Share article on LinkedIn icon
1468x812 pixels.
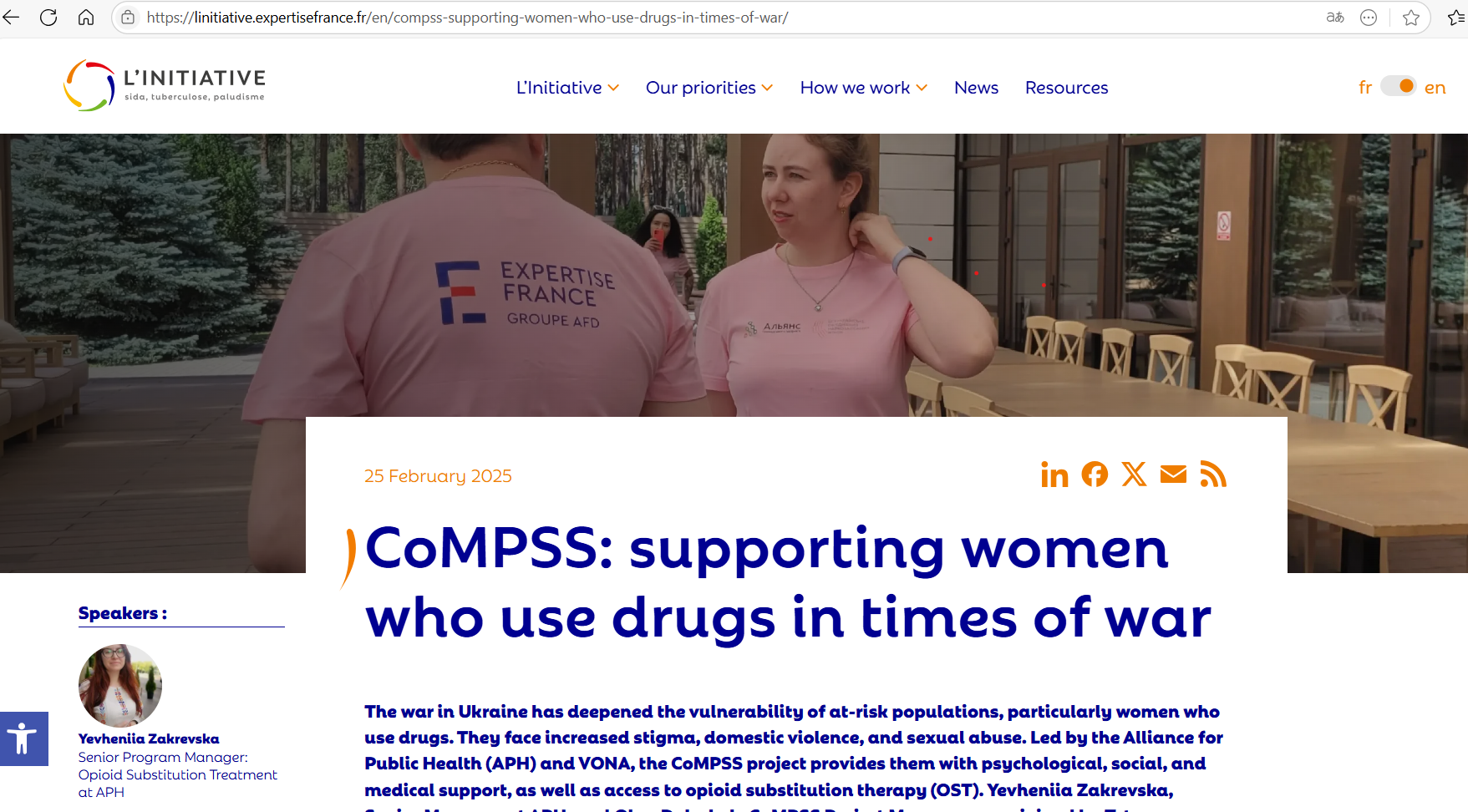pyautogui.click(x=1054, y=475)
